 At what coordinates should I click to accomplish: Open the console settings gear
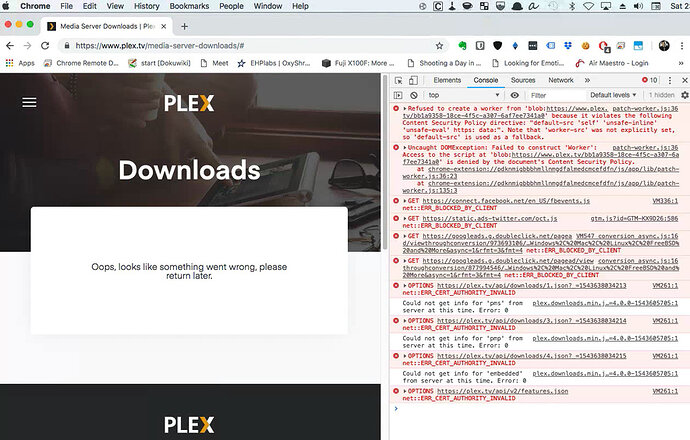[685, 95]
